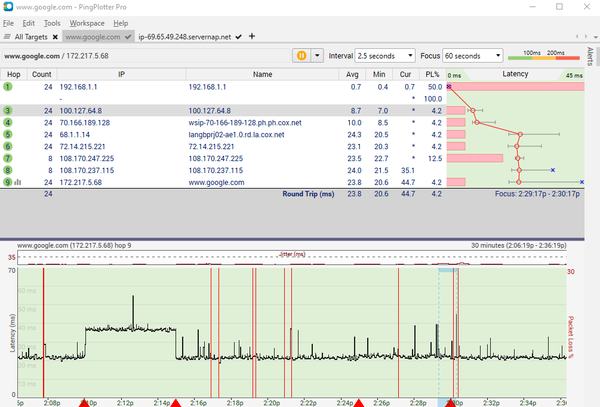Select hop 1 green circle icon
The height and width of the screenshot is (407, 600).
point(8,87)
